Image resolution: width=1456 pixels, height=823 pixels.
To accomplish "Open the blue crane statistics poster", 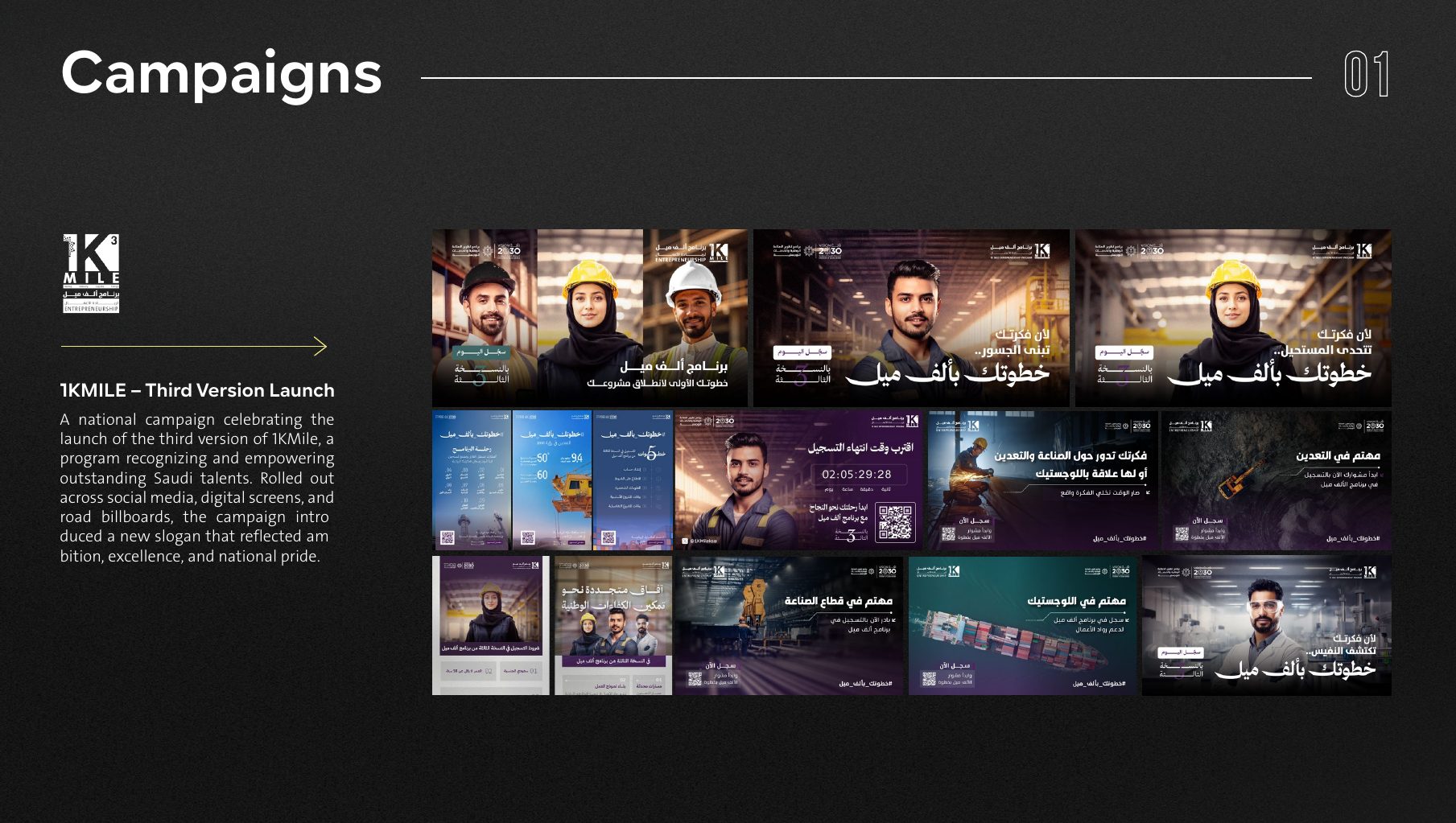I will [552, 480].
